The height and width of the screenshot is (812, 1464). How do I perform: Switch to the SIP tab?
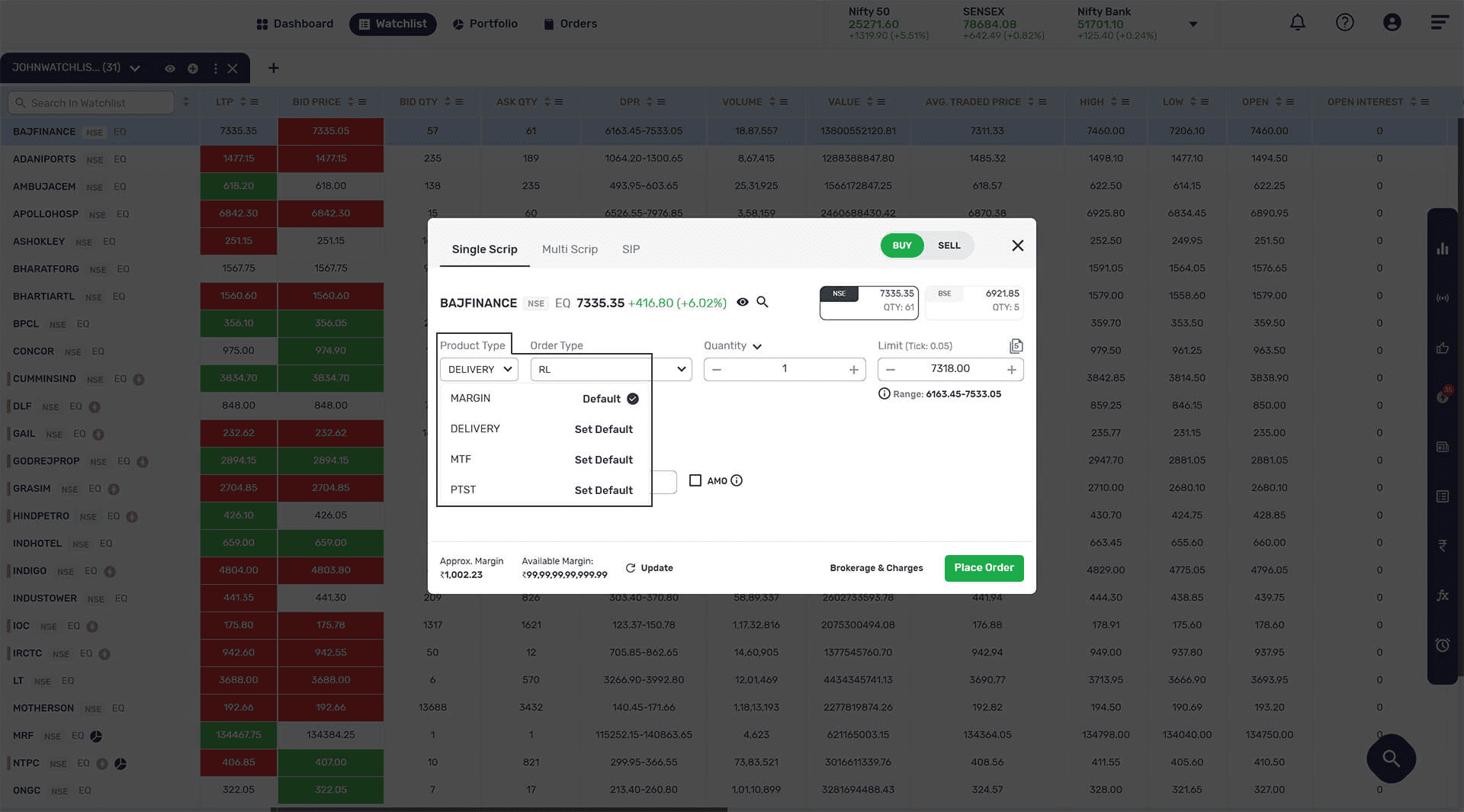pos(631,249)
